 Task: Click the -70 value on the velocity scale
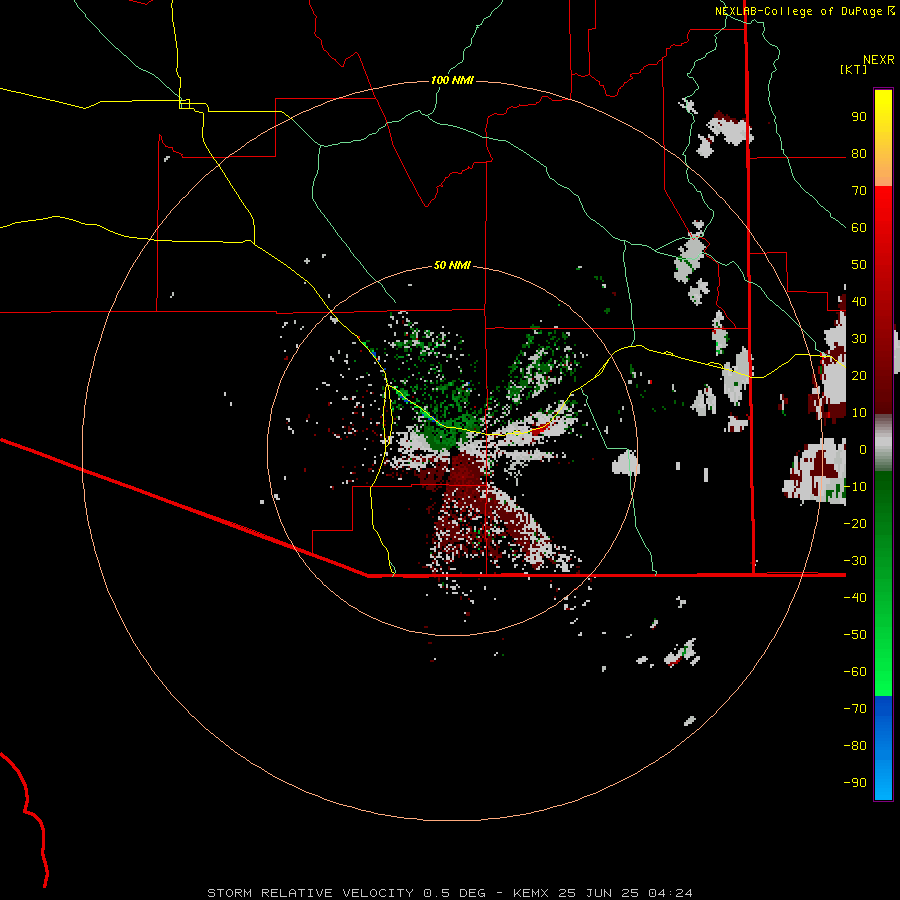[x=855, y=709]
